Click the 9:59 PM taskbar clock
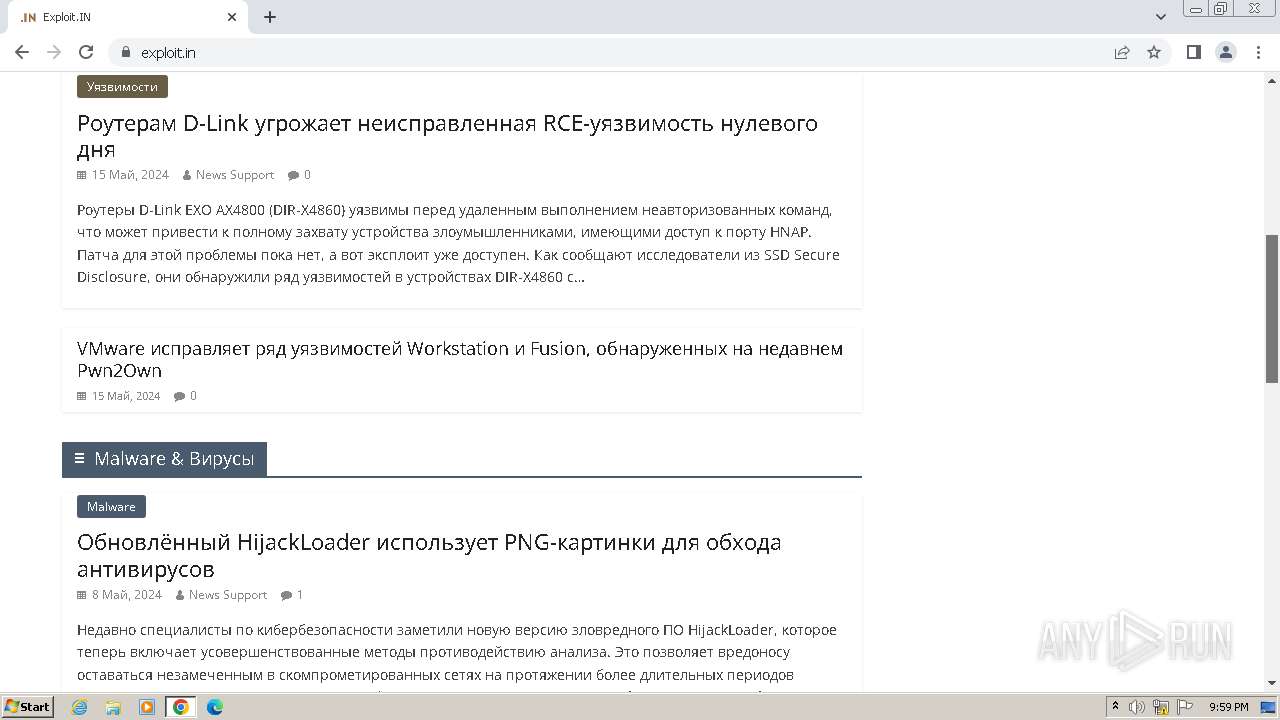Viewport: 1280px width, 720px height. tap(1228, 707)
